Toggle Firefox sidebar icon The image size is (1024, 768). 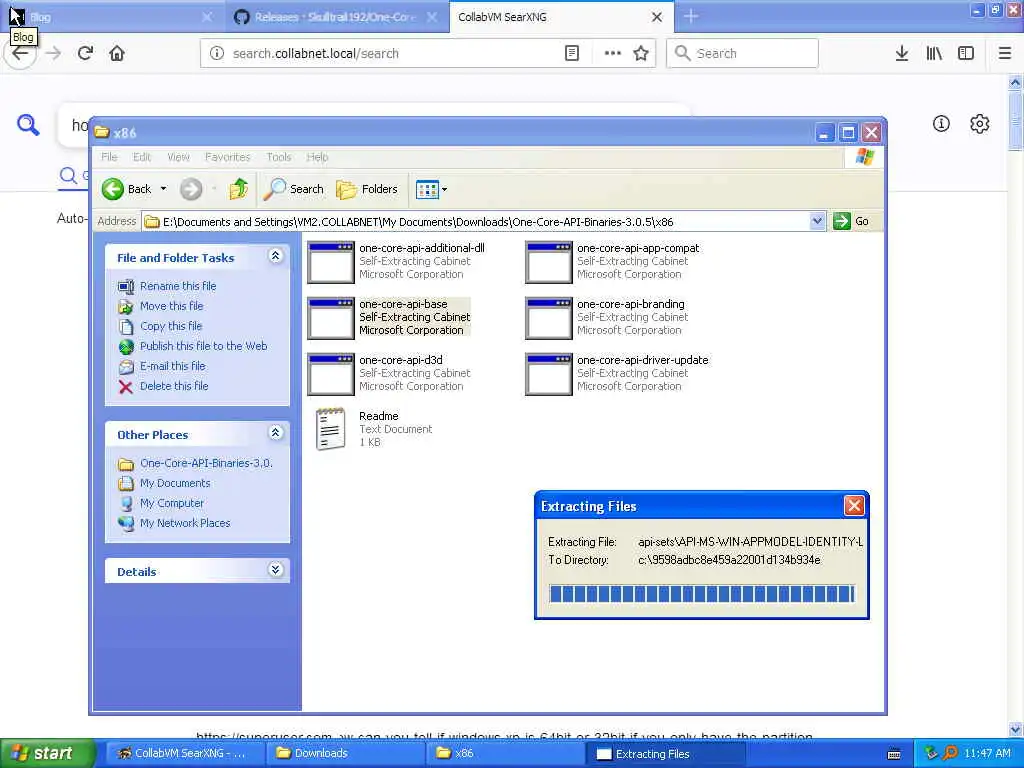coord(966,53)
